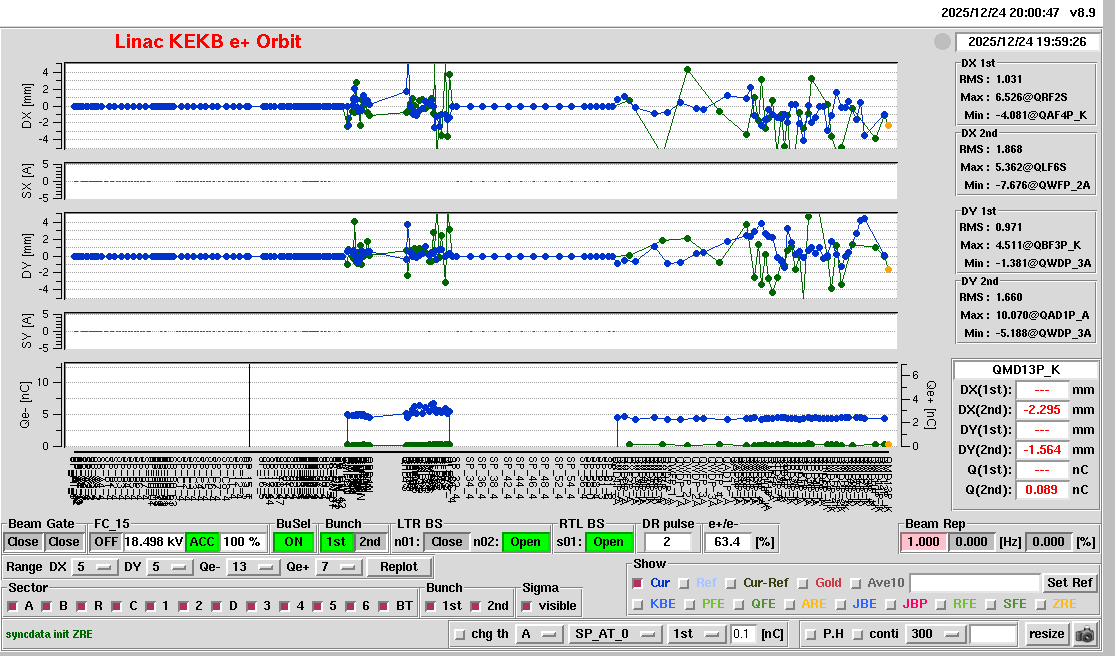1115x656 pixels.
Task: Click the empty field beside resize
Action: pyautogui.click(x=994, y=634)
